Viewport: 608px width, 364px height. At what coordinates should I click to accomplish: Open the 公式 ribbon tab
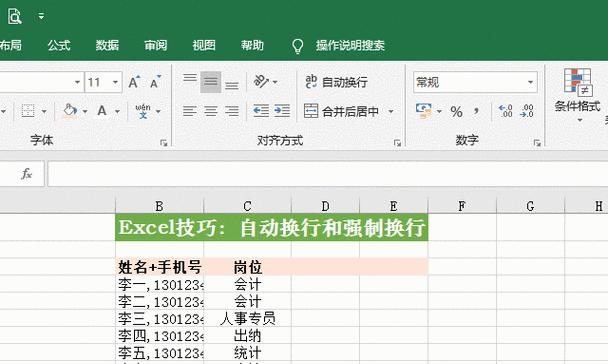(x=59, y=45)
